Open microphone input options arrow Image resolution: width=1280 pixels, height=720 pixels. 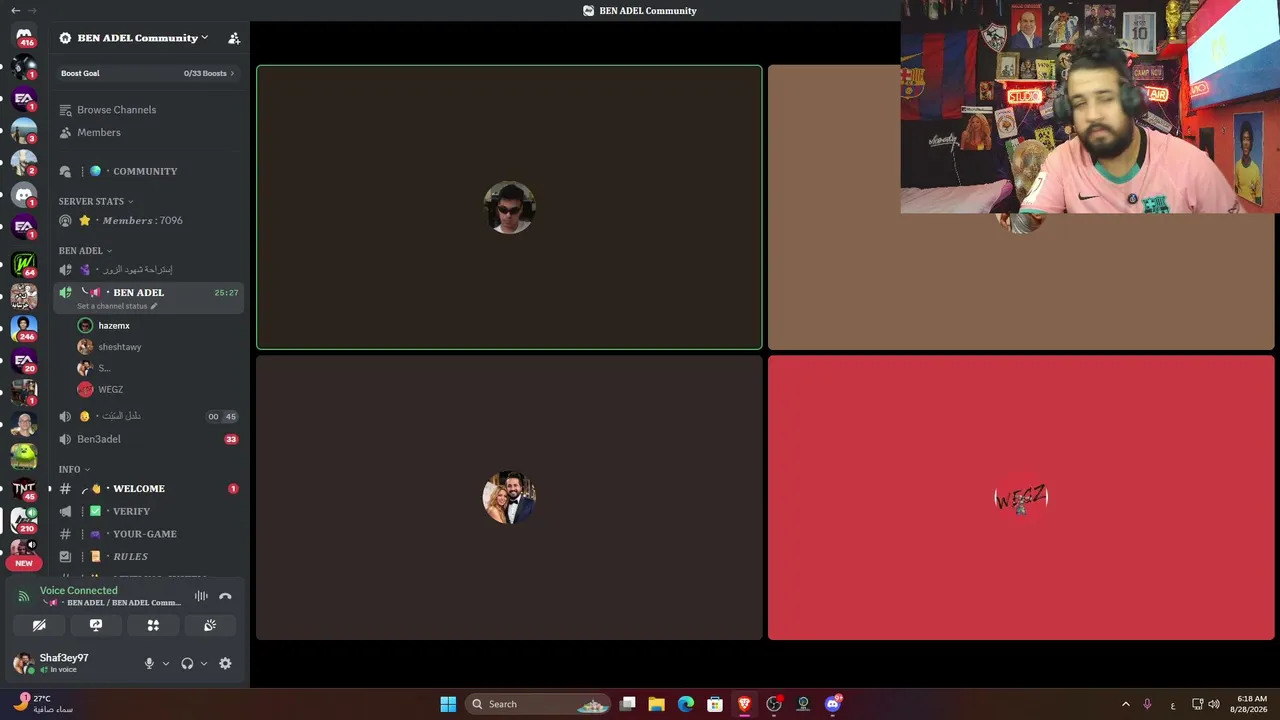(166, 664)
